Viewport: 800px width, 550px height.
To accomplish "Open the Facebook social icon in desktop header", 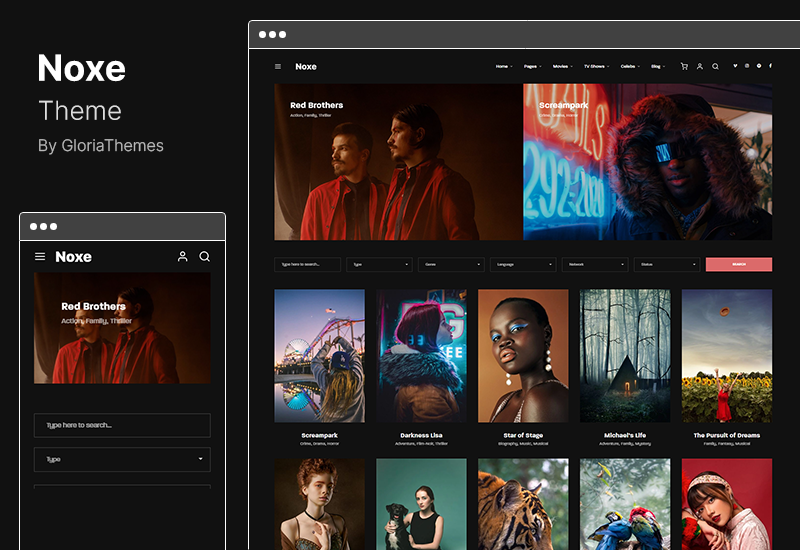I will click(770, 66).
